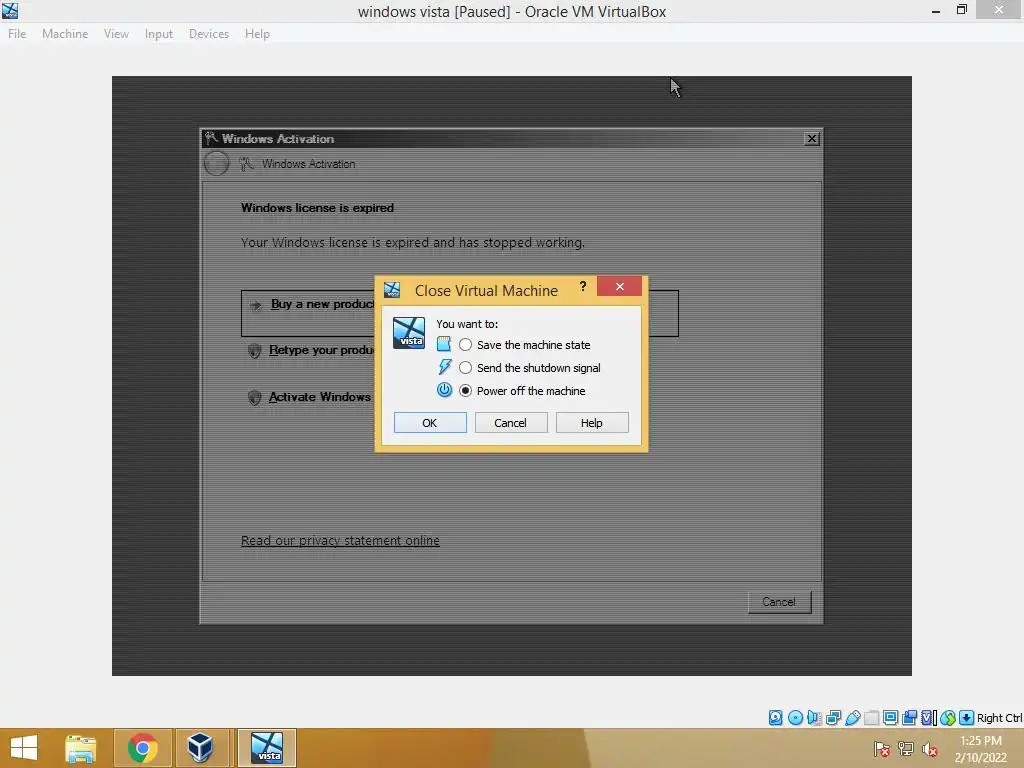Image resolution: width=1024 pixels, height=768 pixels.
Task: Open the View menu
Action: (x=116, y=34)
